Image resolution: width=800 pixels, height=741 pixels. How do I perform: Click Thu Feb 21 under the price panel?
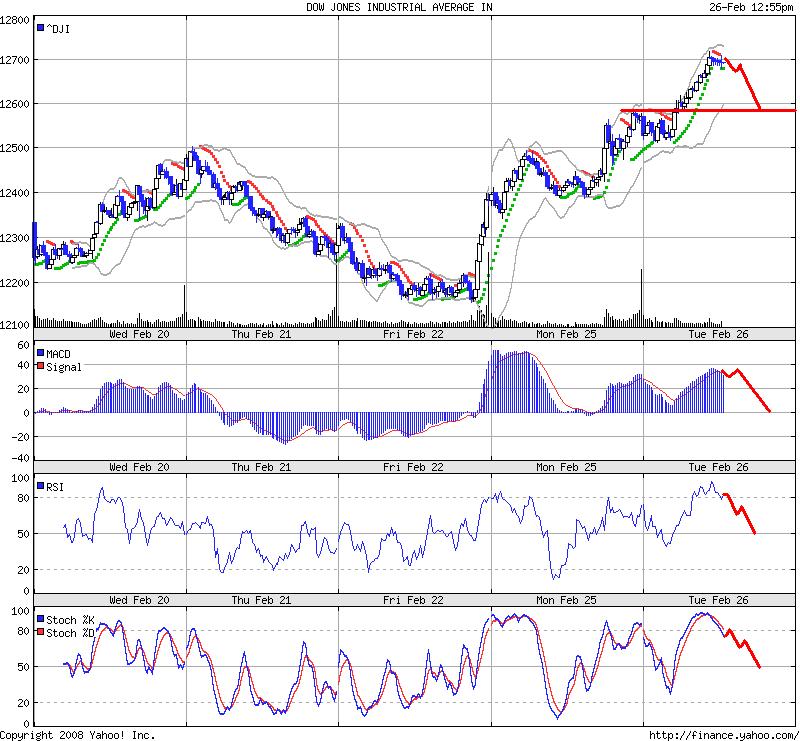pos(261,334)
